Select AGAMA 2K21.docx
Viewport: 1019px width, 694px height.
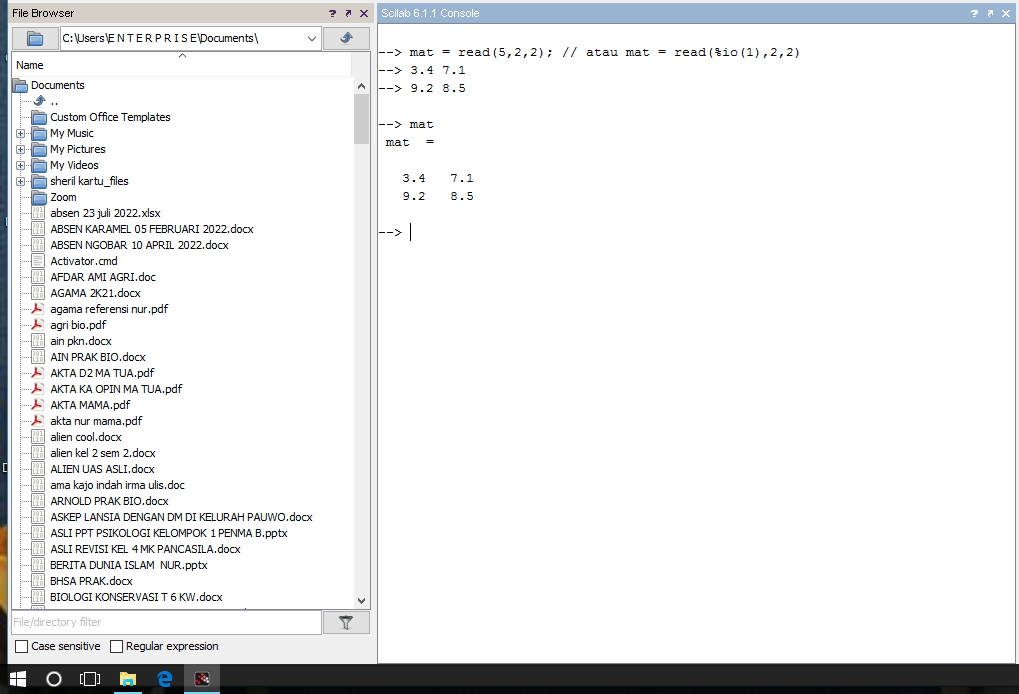(96, 293)
